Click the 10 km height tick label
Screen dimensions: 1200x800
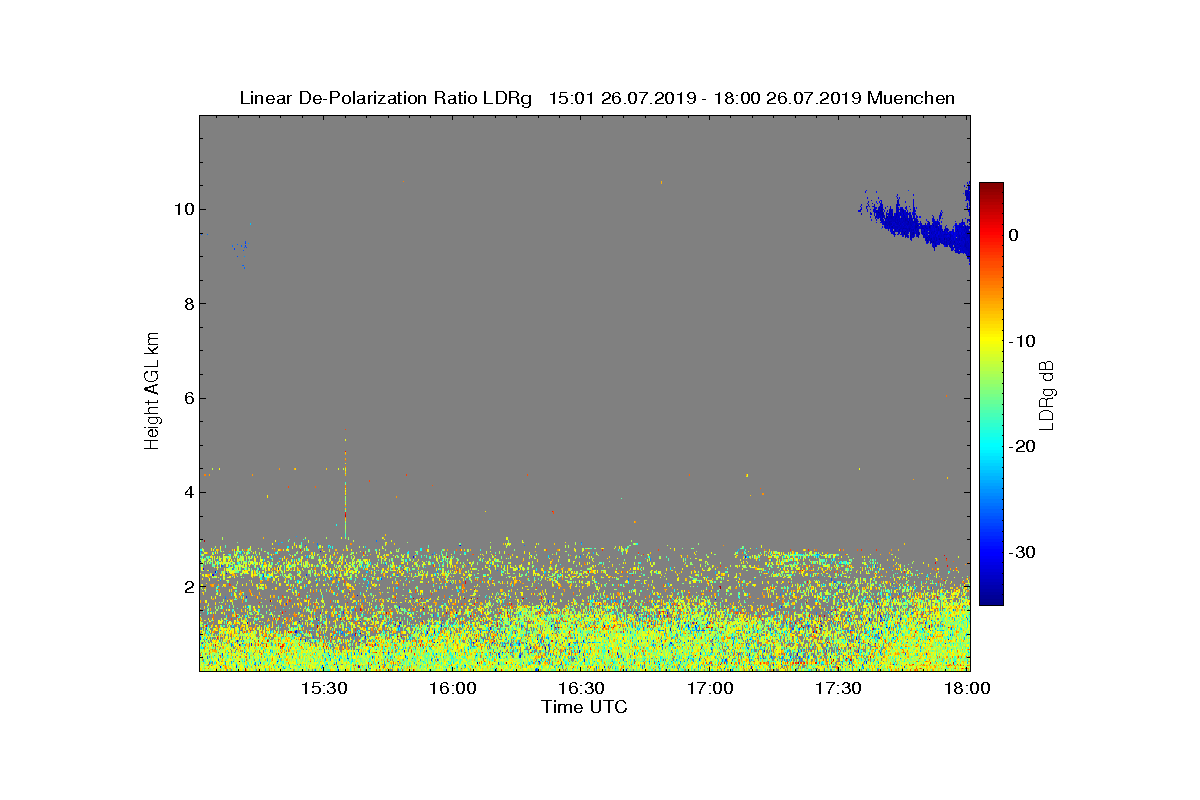183,209
